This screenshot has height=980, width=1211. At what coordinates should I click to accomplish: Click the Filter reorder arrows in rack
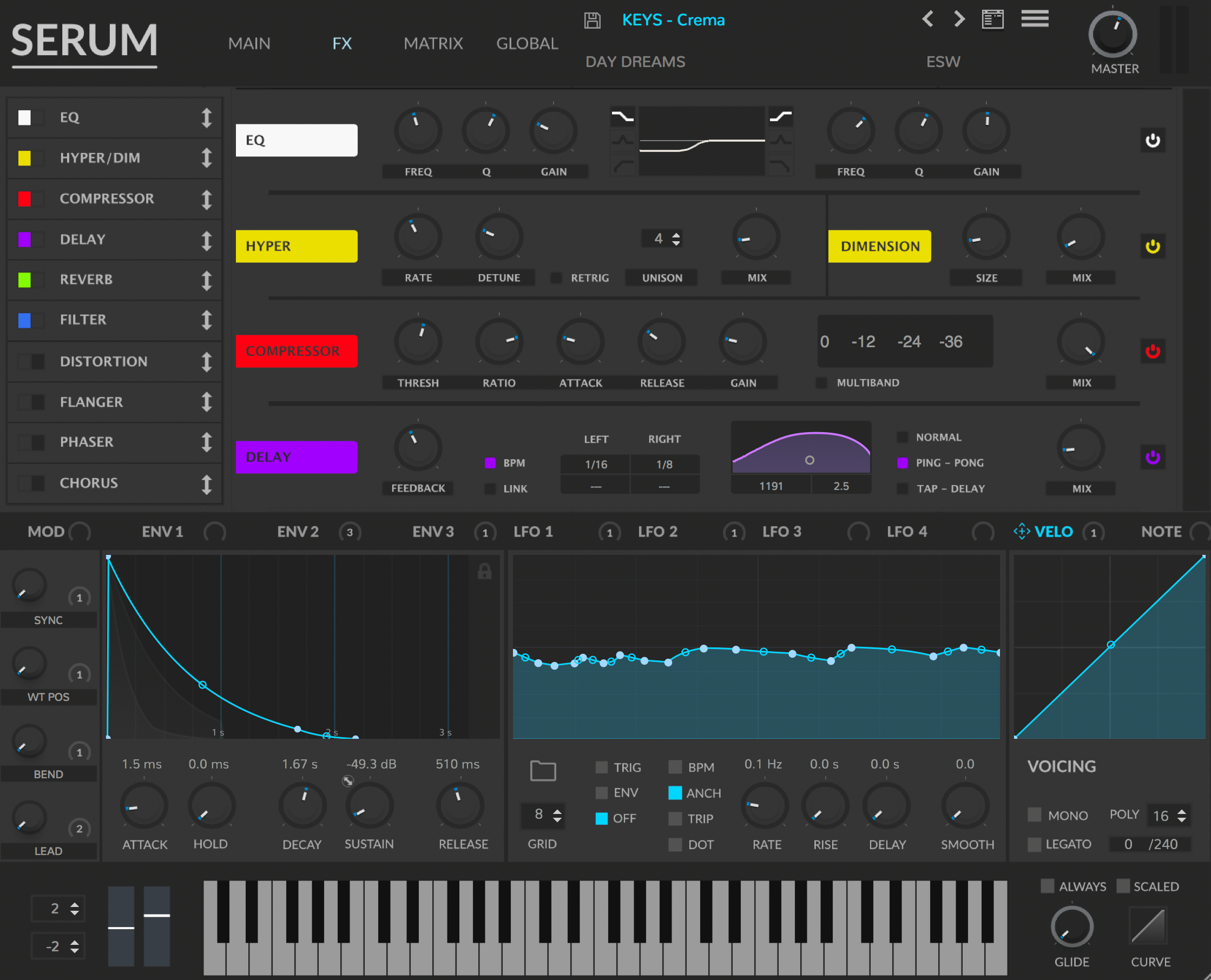pyautogui.click(x=207, y=320)
